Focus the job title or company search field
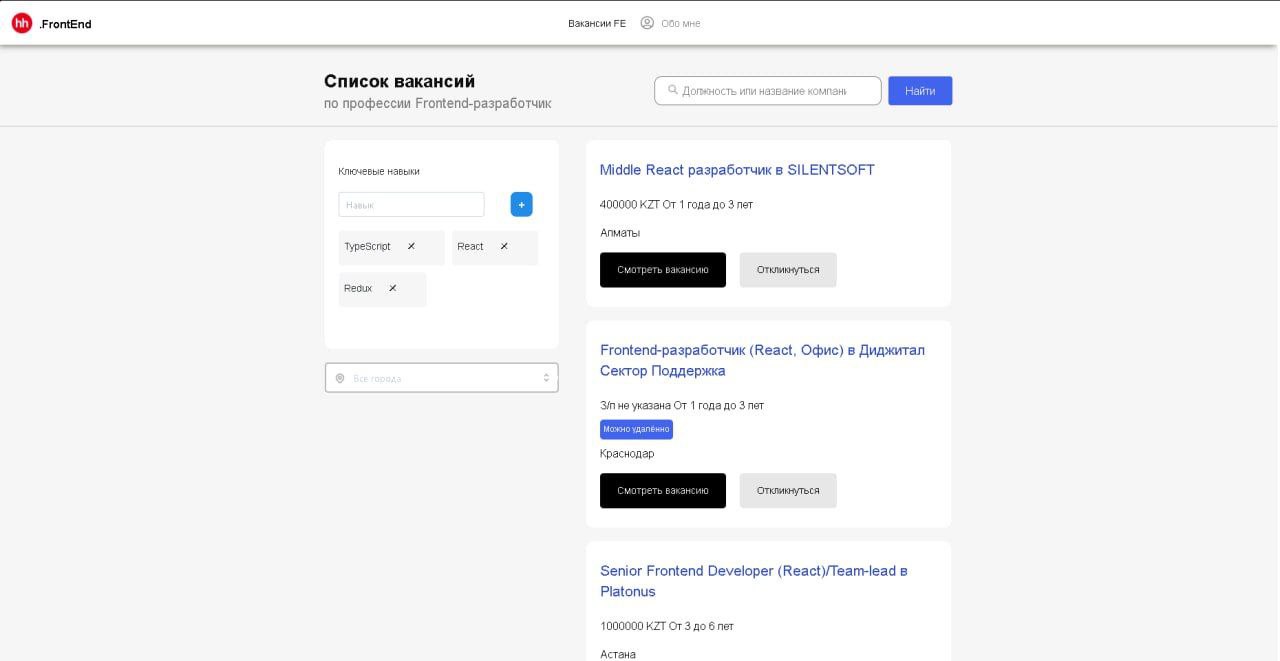1280x661 pixels. click(x=764, y=91)
